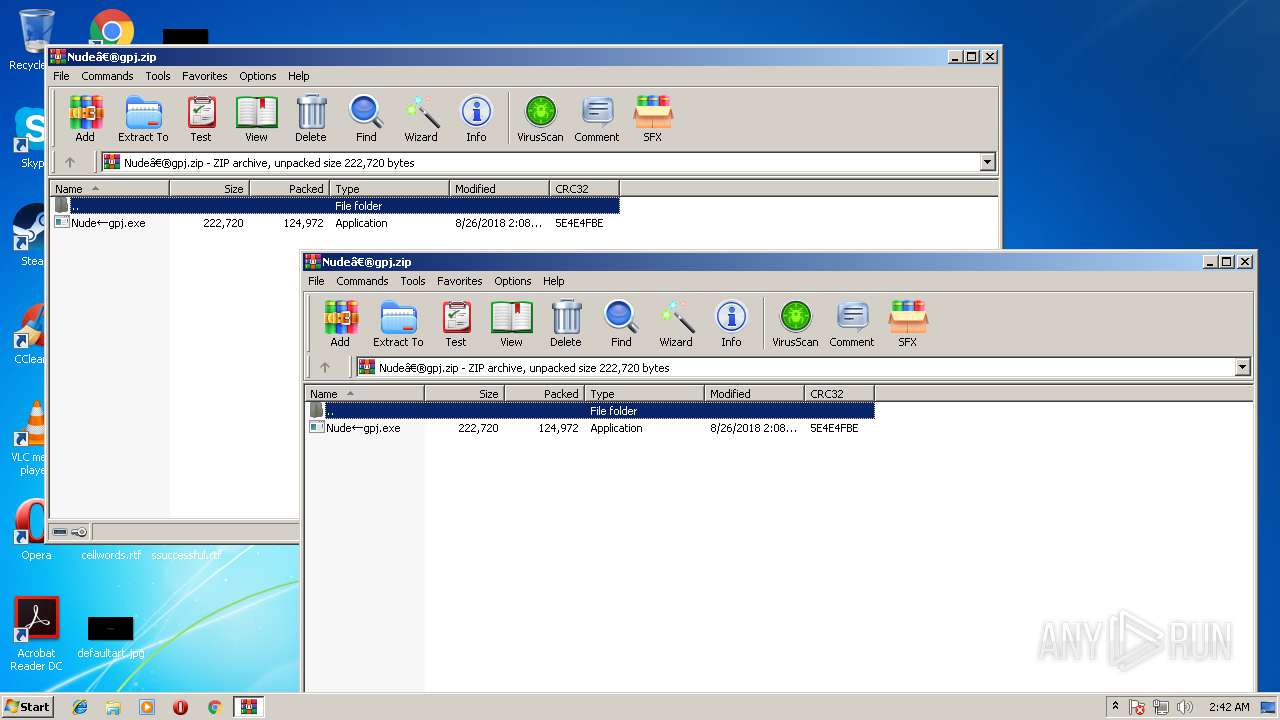Viewport: 1280px width, 720px height.
Task: Click Test icon in back WinRAR window
Action: (201, 118)
